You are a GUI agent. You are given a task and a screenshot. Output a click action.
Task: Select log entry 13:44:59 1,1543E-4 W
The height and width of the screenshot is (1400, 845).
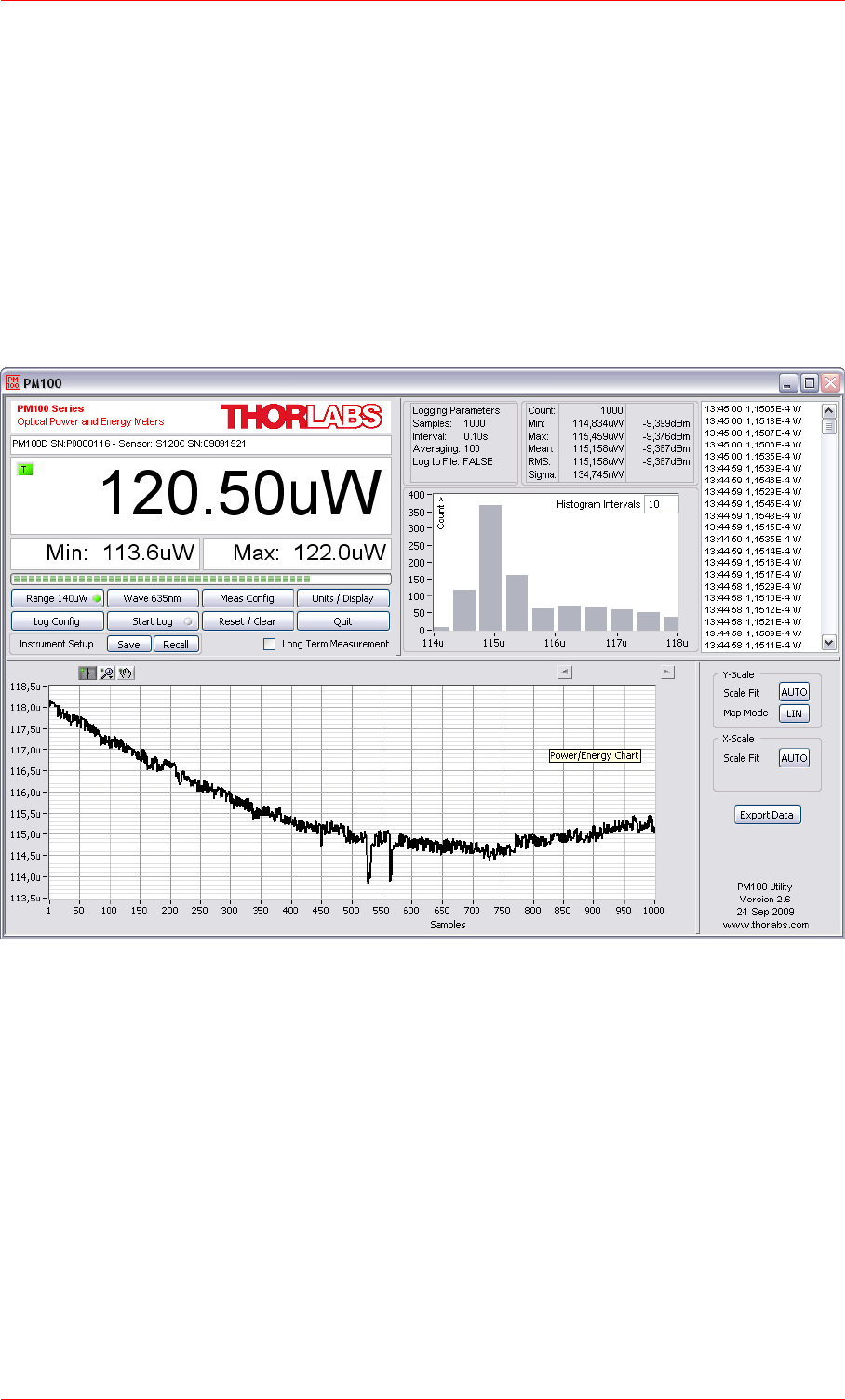point(753,515)
